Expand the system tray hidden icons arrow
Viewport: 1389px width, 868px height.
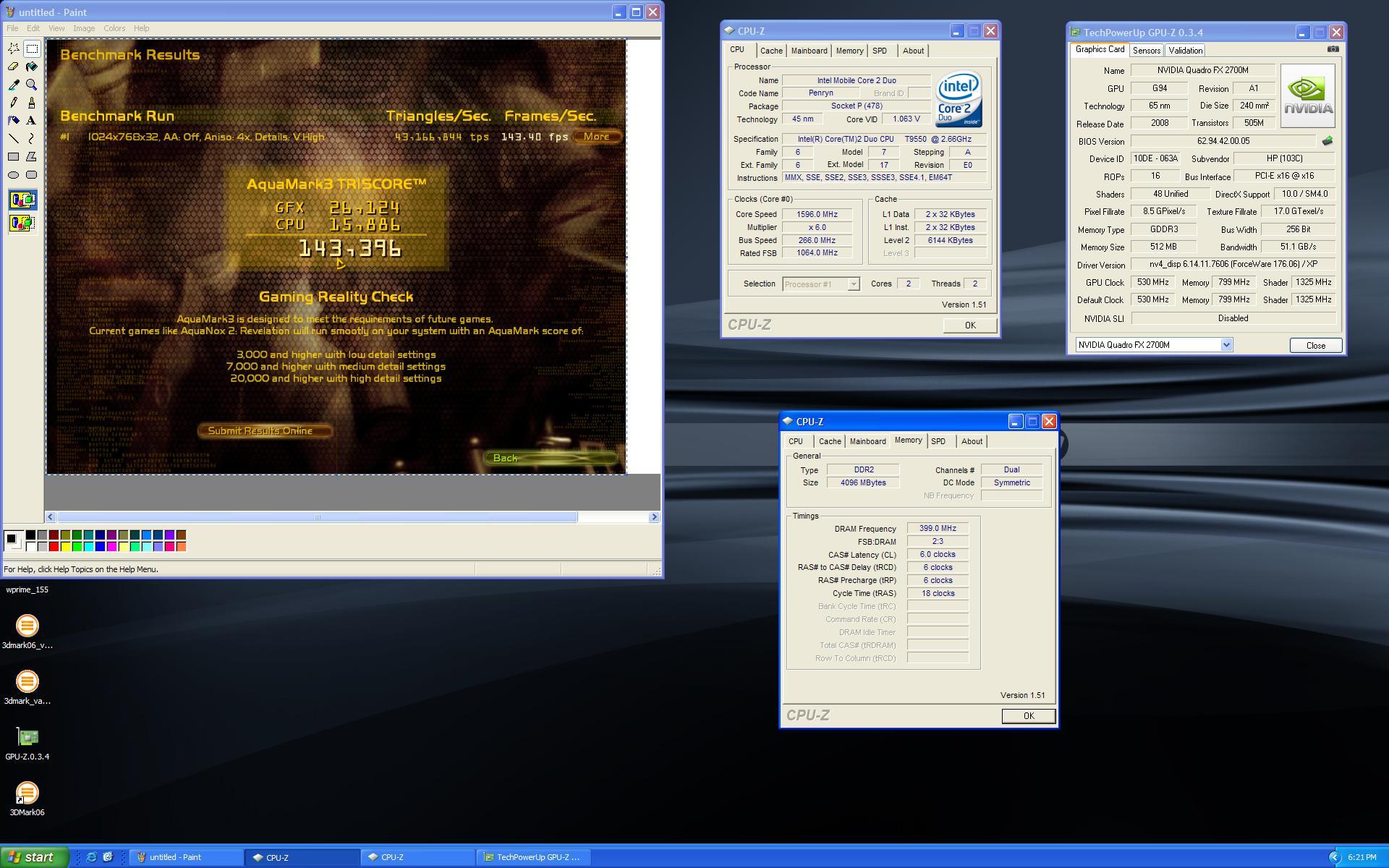tap(1335, 857)
